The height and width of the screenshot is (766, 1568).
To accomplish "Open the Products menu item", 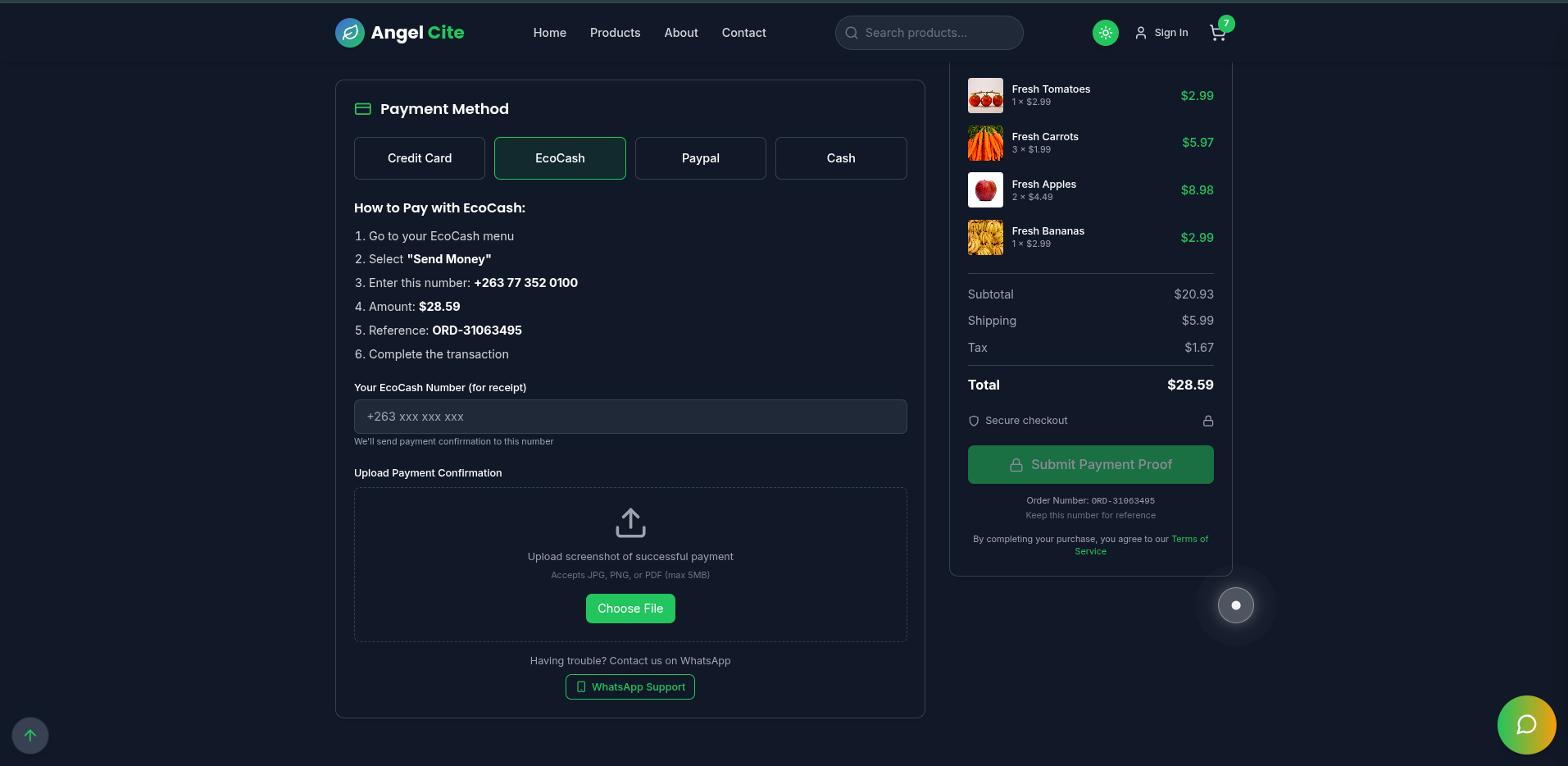I will pyautogui.click(x=615, y=33).
